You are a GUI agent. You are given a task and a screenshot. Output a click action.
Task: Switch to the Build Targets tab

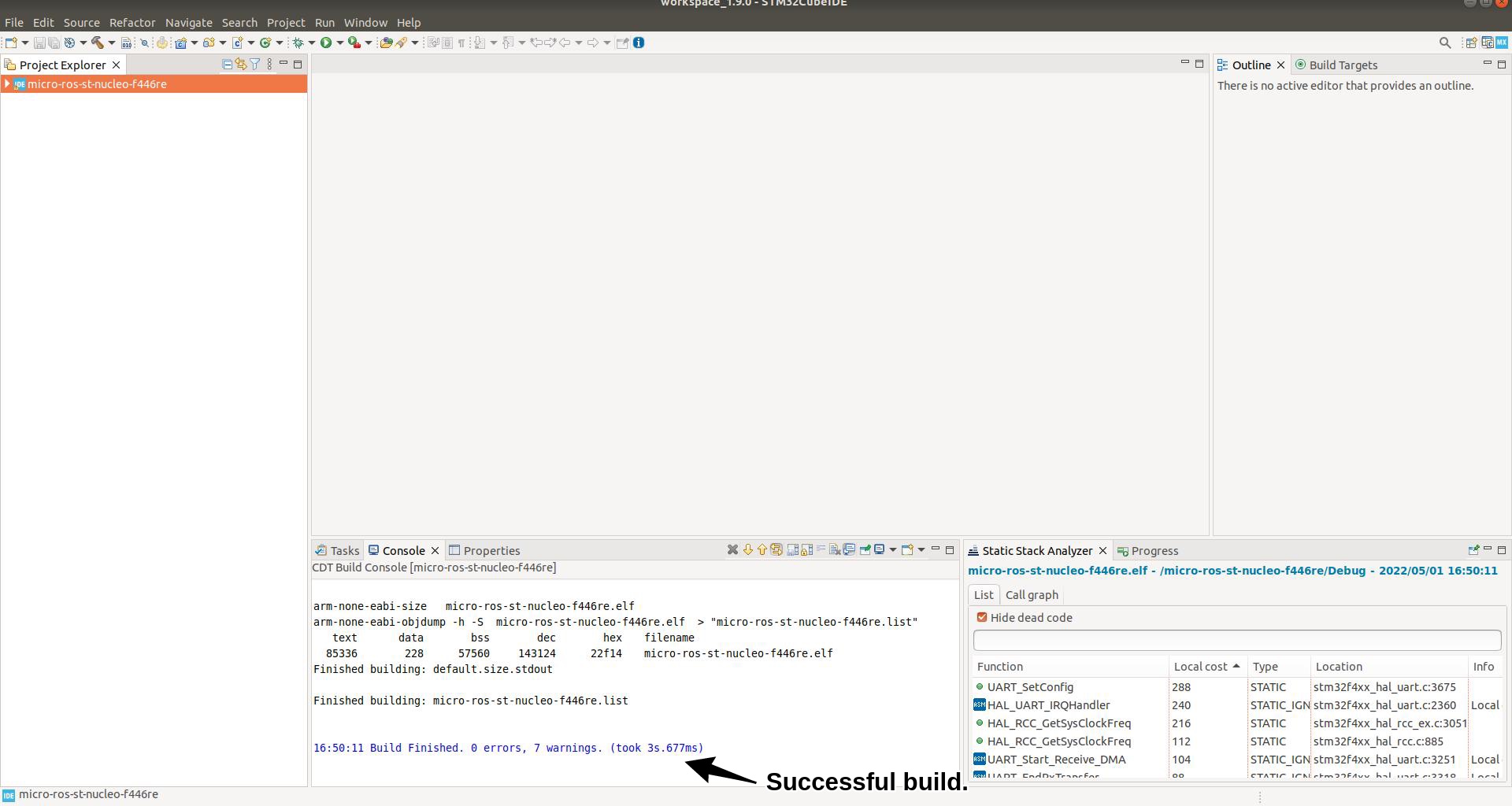tap(1336, 65)
